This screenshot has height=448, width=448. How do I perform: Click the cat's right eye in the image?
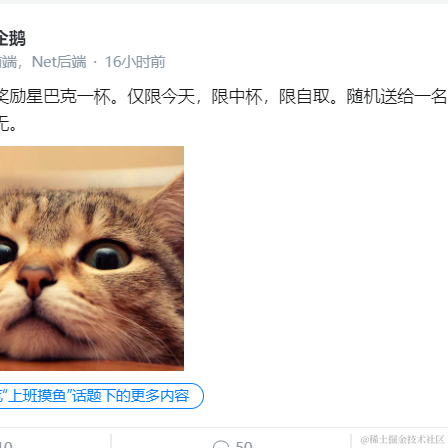pos(106,255)
